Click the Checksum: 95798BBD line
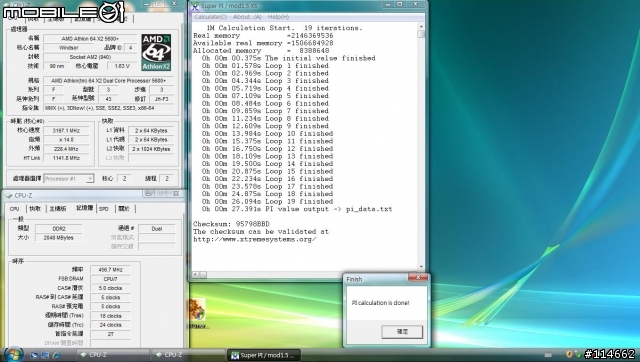 [231, 224]
